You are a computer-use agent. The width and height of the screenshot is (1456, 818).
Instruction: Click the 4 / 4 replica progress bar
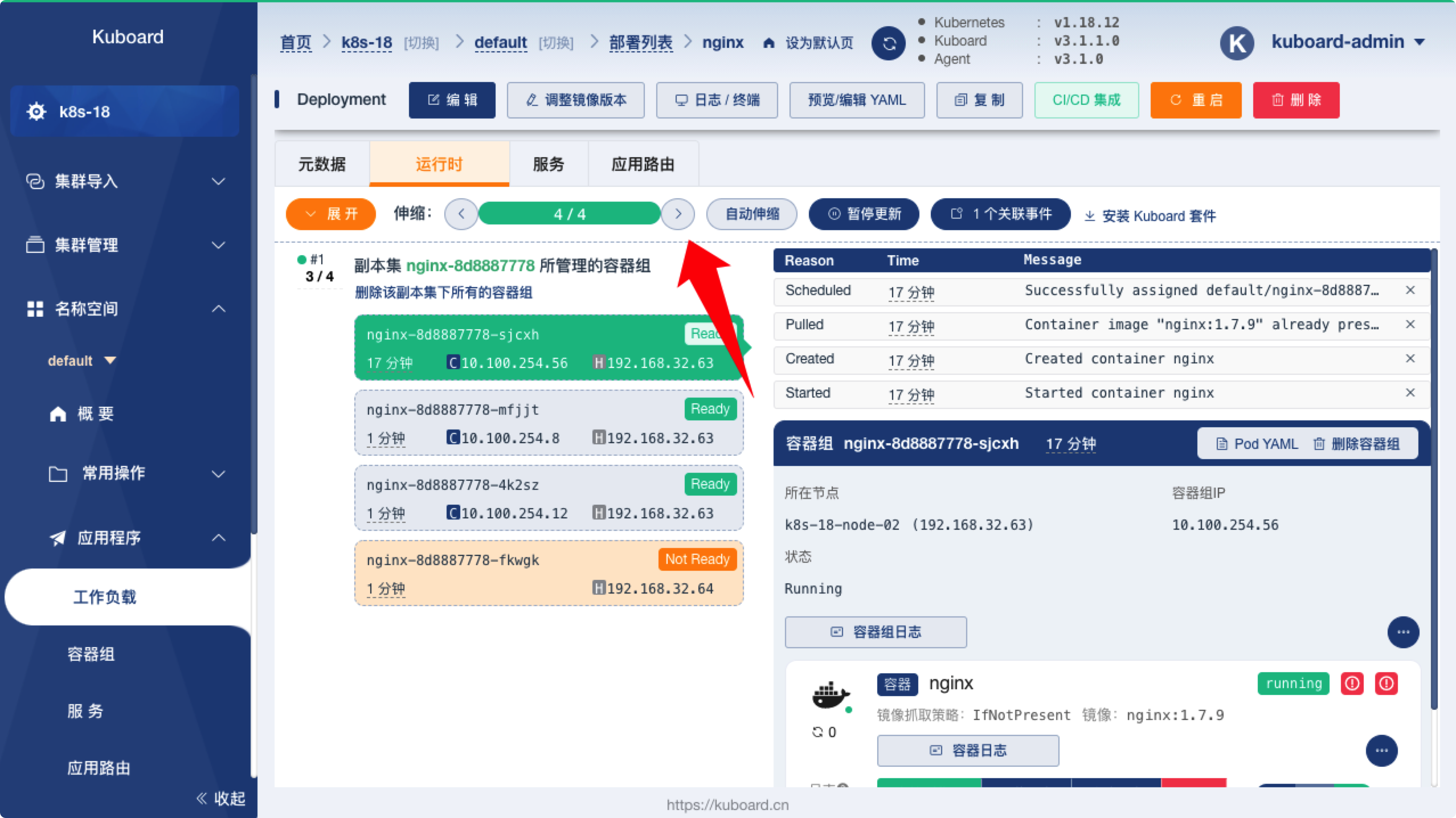(x=570, y=214)
